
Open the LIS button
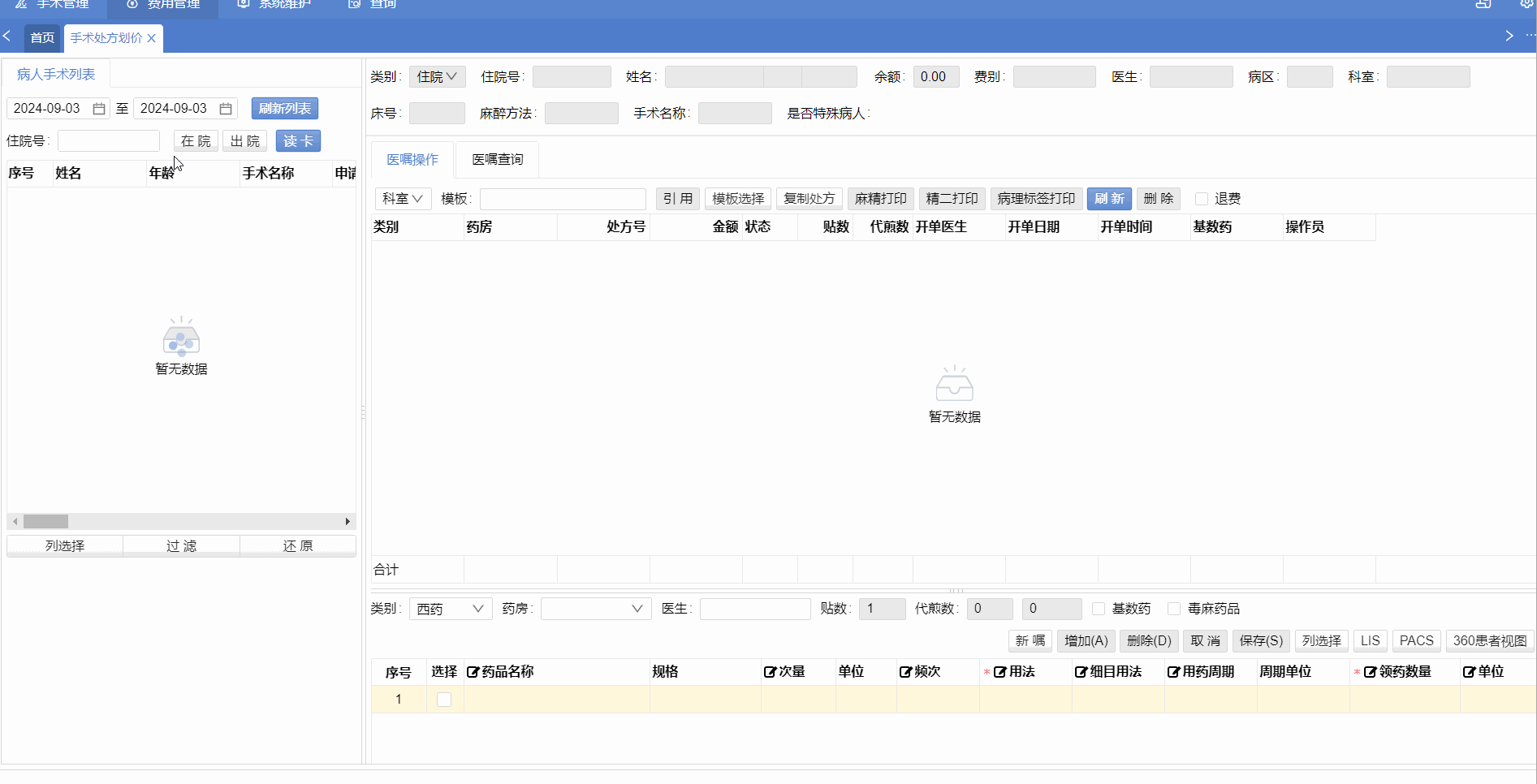point(1371,641)
